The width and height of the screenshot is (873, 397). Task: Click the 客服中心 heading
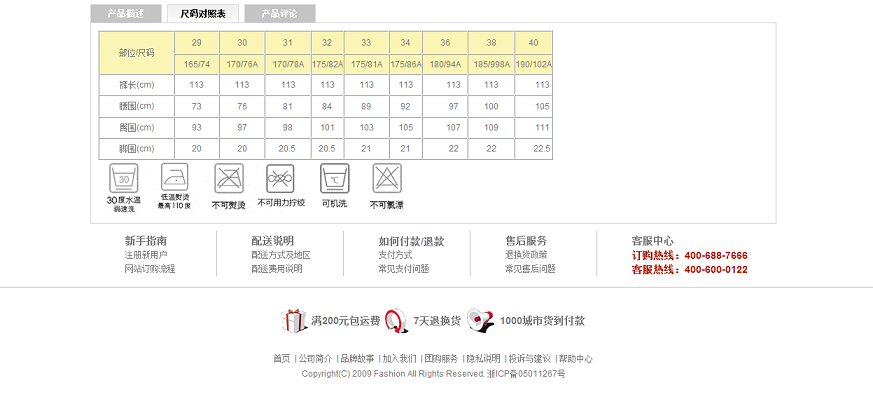653,241
